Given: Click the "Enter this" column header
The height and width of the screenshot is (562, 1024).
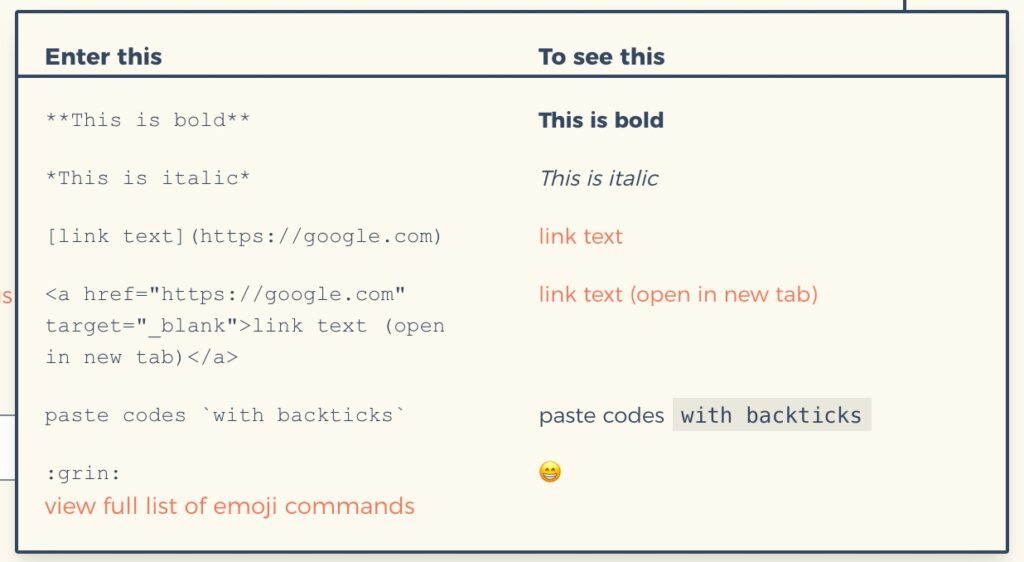Looking at the screenshot, I should tap(103, 57).
